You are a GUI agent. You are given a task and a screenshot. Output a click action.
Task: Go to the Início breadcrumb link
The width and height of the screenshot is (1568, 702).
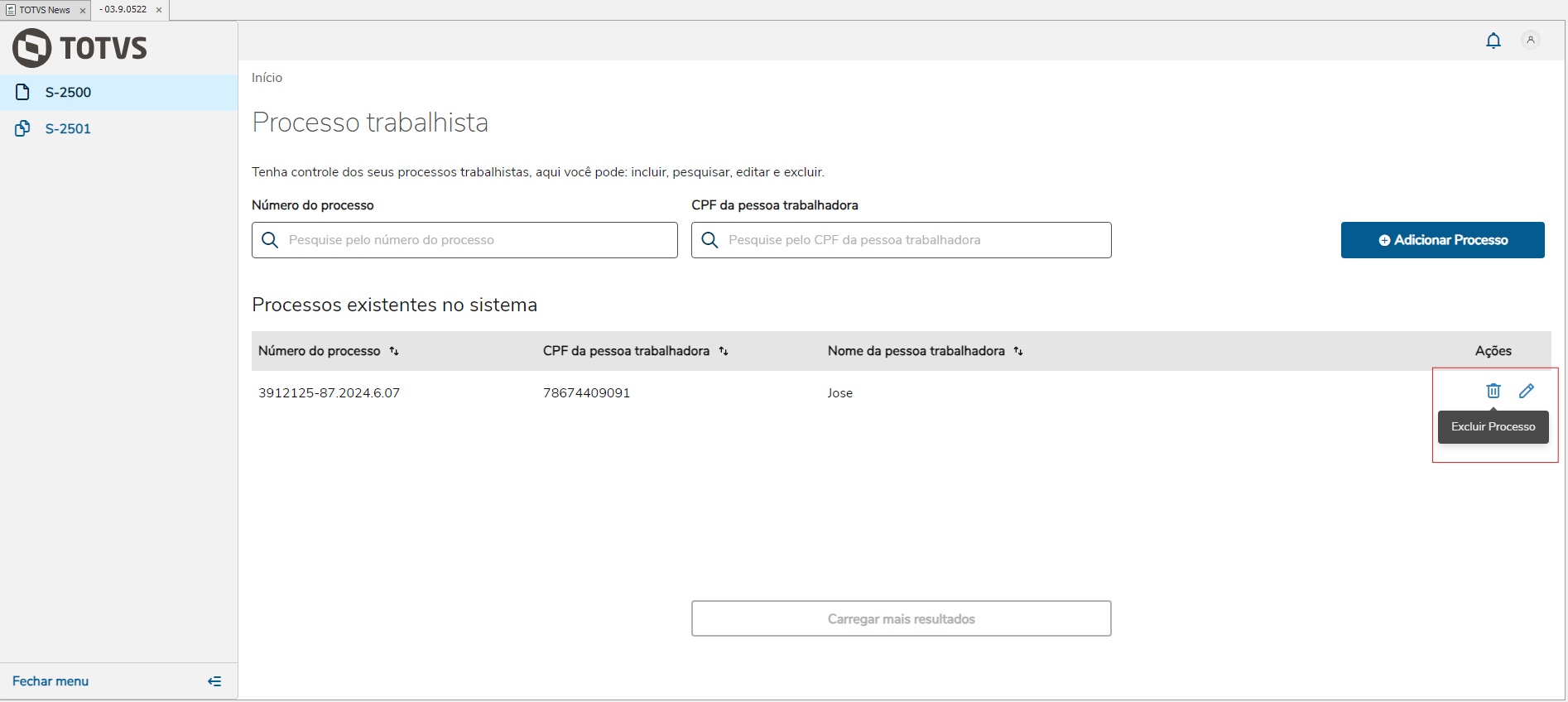[267, 78]
